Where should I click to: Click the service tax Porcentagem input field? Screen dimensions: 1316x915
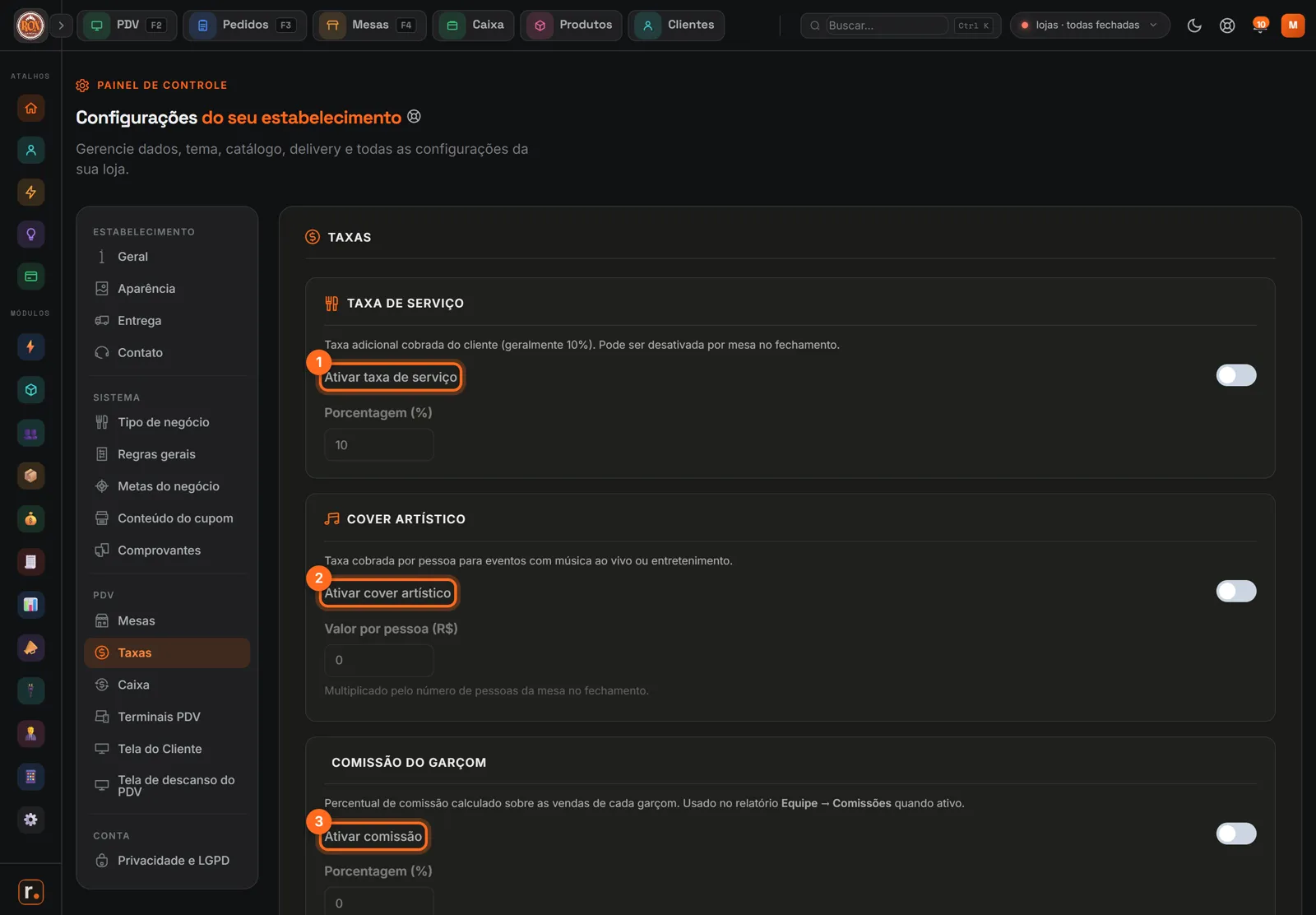pos(378,445)
